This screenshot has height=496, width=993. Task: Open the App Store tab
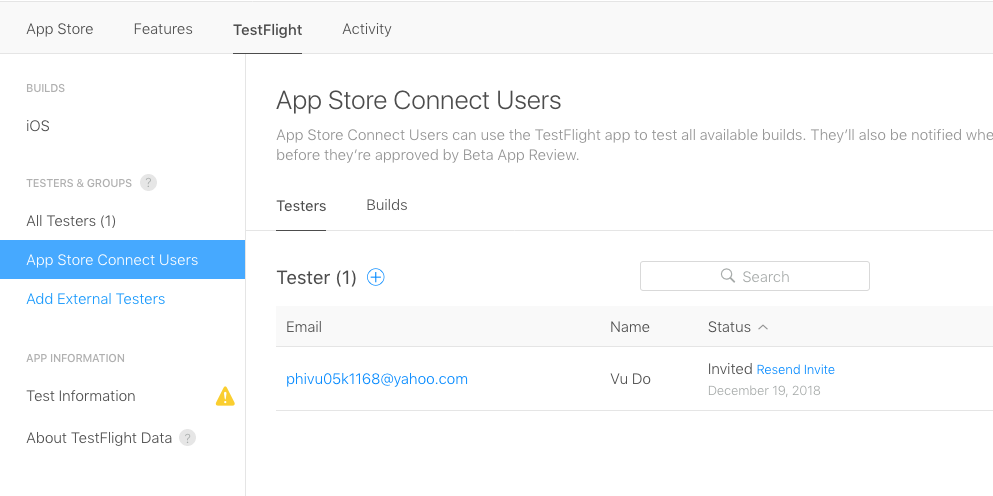60,29
